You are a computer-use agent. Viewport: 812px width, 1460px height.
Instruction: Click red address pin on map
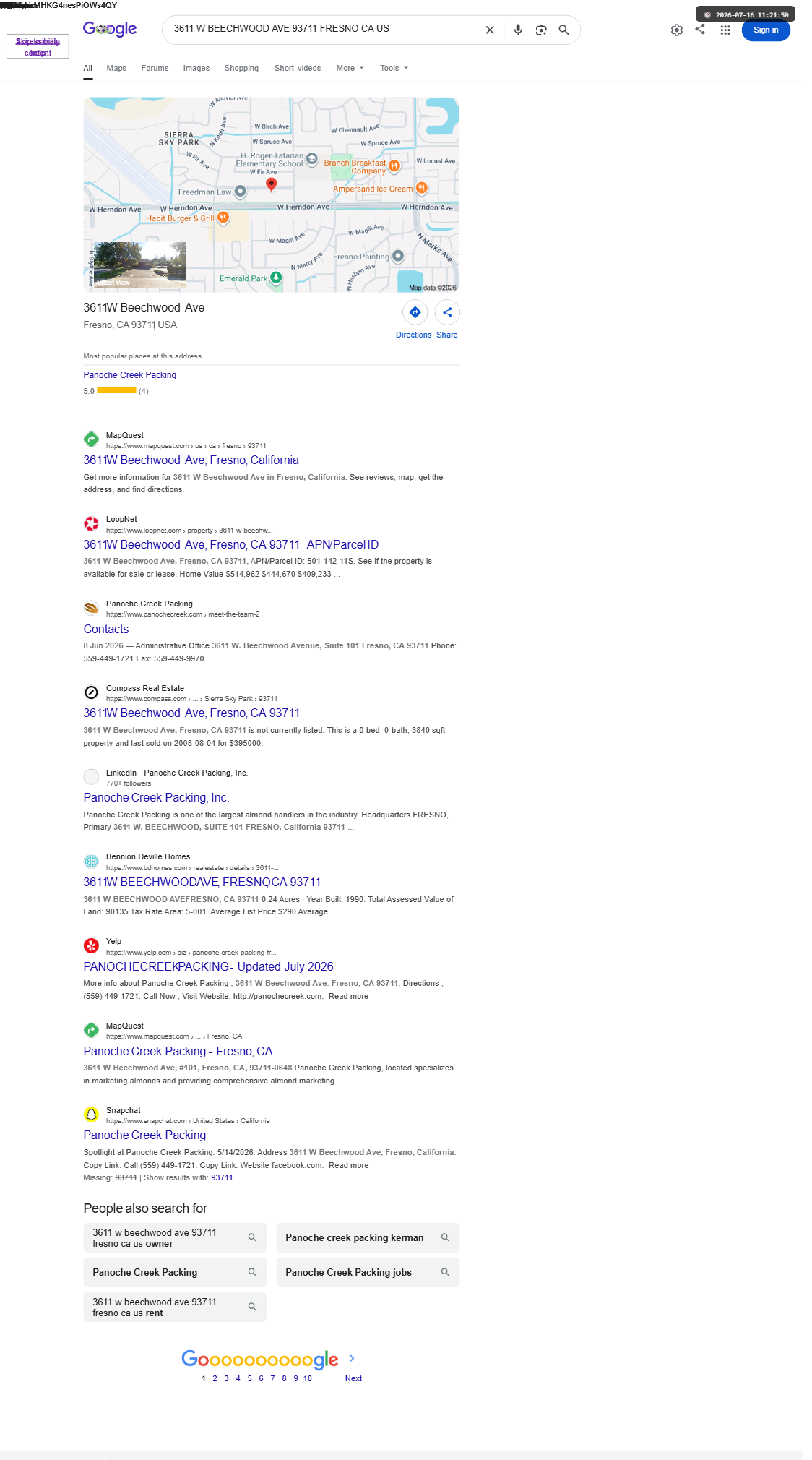click(x=272, y=184)
